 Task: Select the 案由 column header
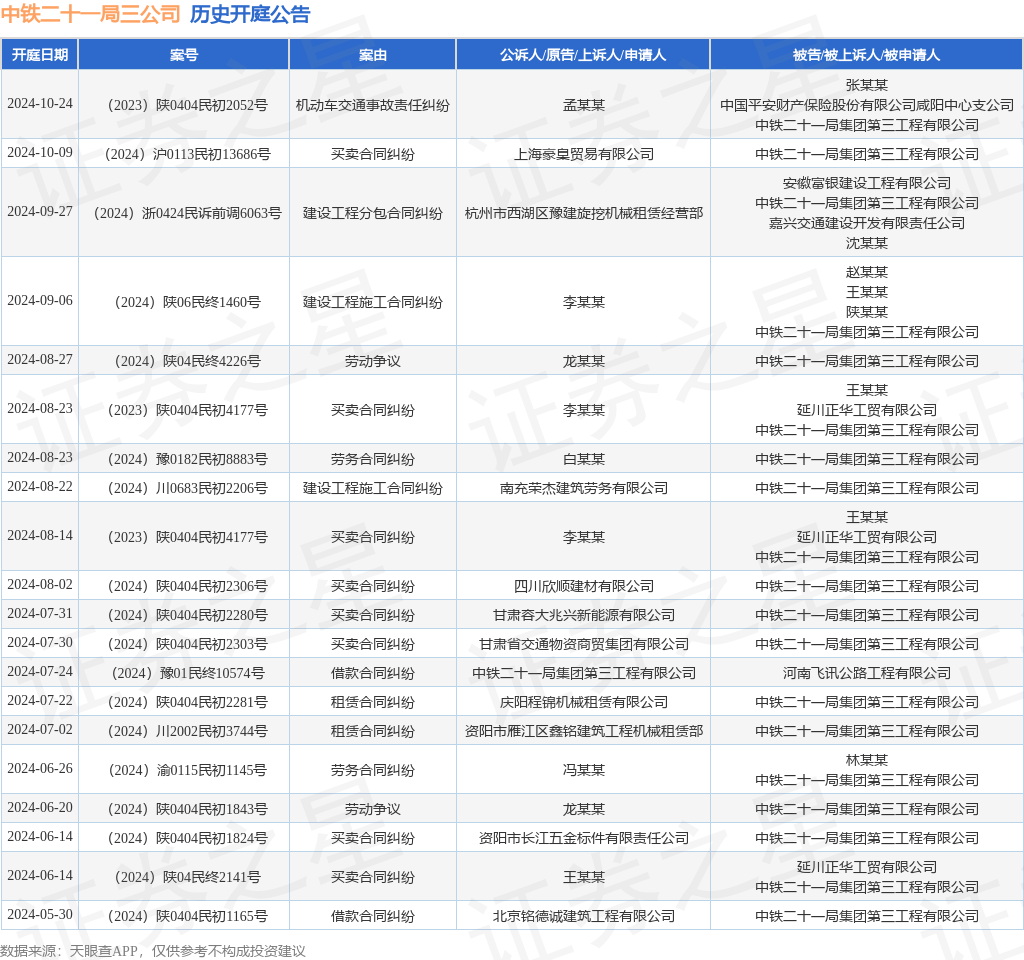[373, 55]
